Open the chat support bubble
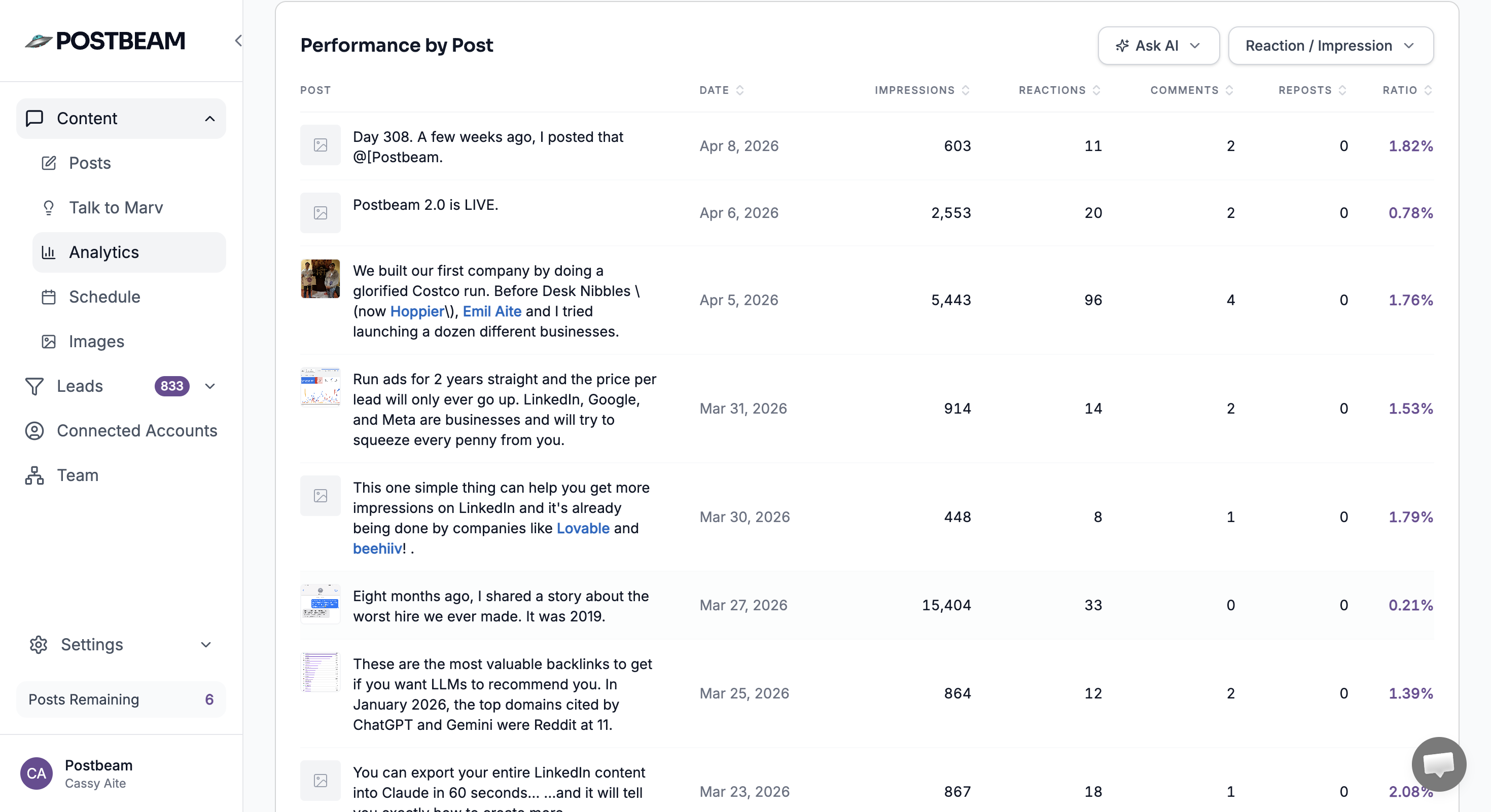1491x812 pixels. pos(1439,764)
